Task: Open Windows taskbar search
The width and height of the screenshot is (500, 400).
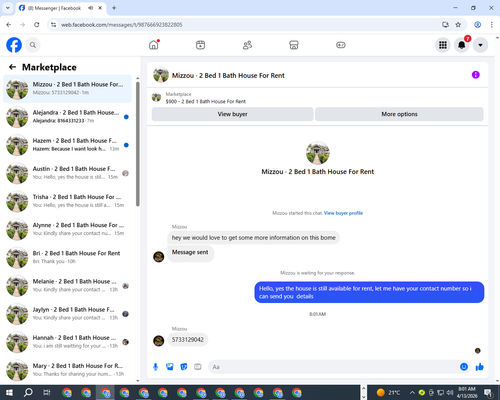Action: (28, 393)
